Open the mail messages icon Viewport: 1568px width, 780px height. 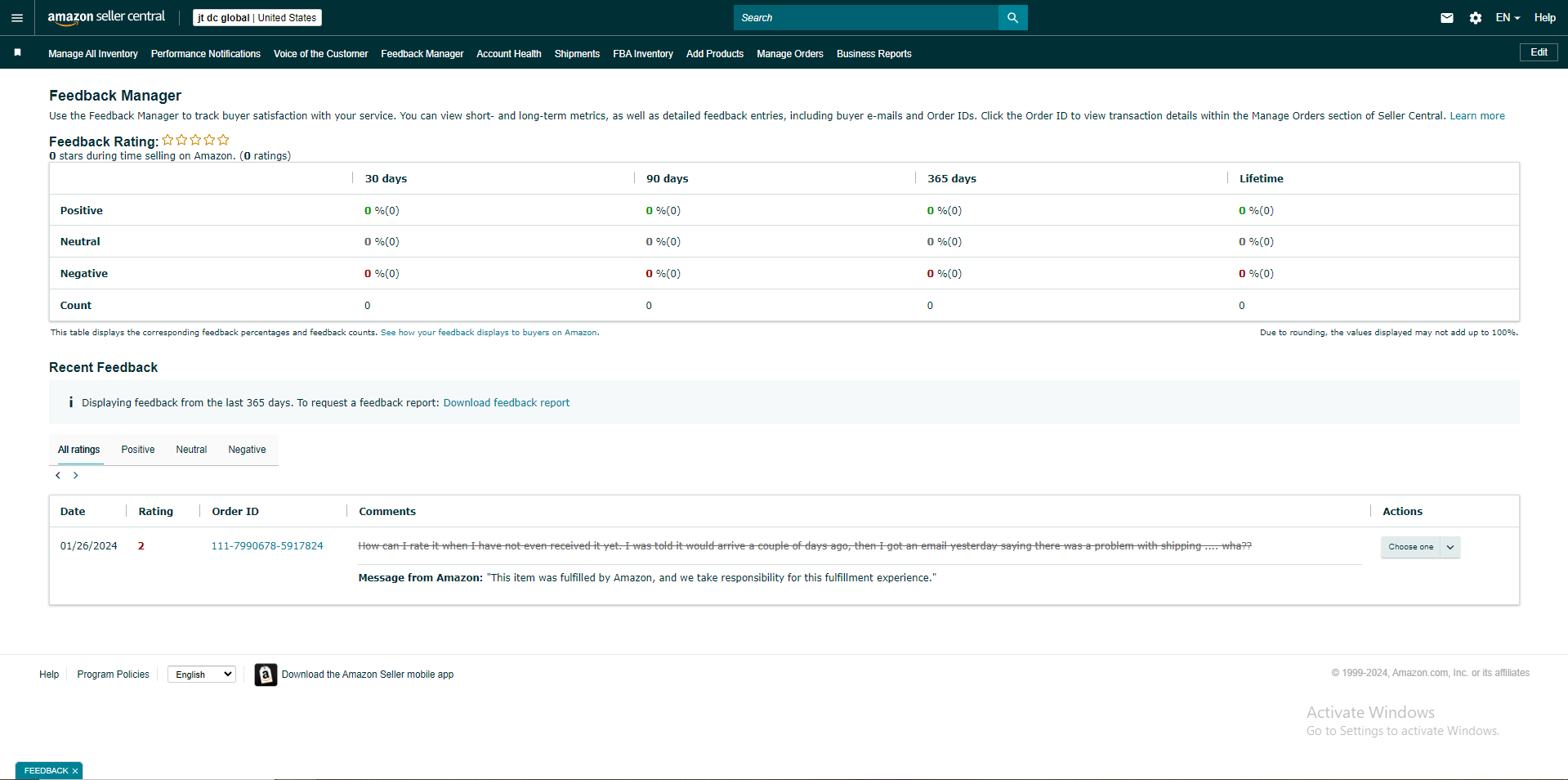pos(1447,18)
